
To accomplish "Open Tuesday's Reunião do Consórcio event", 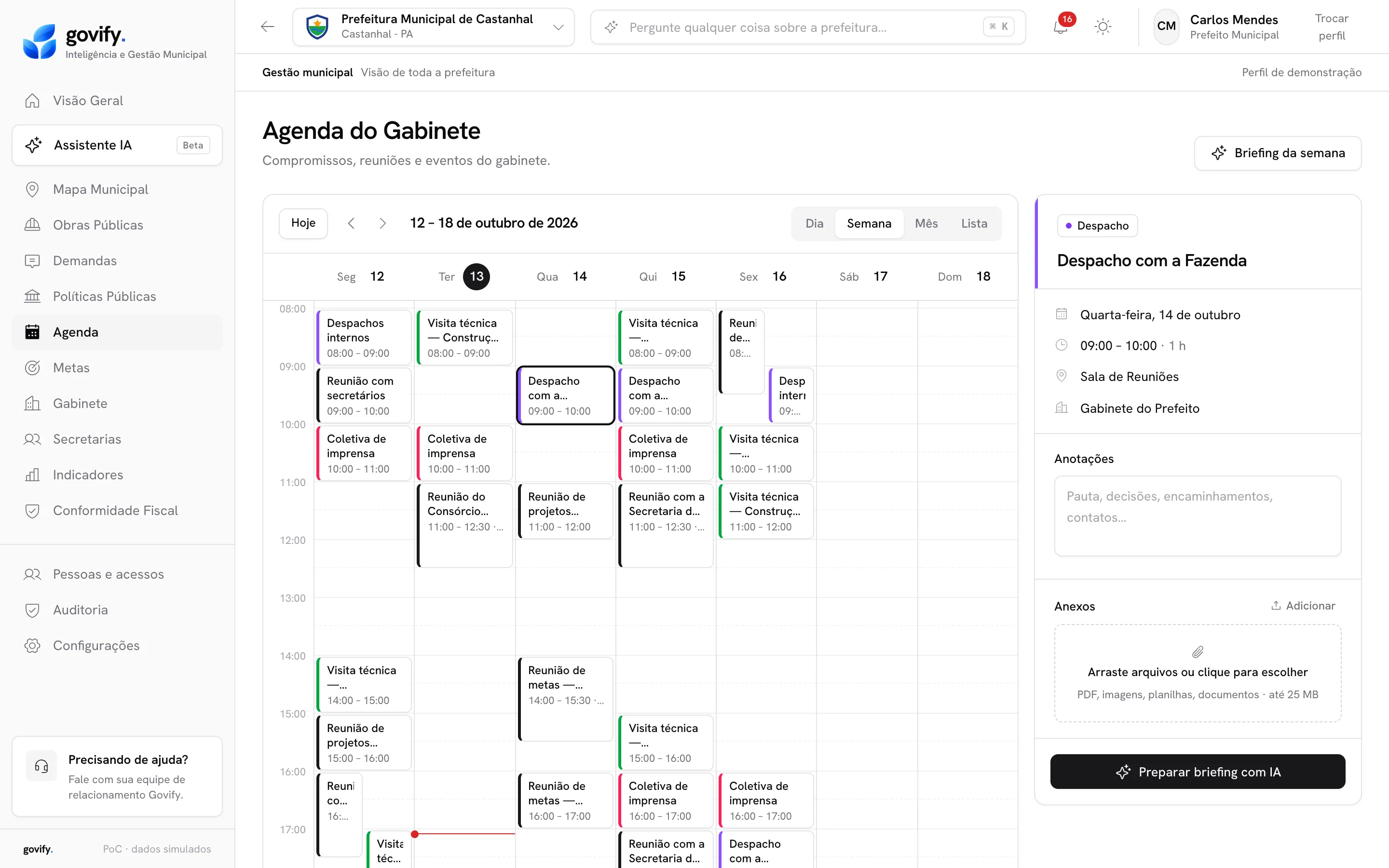I will (464, 525).
